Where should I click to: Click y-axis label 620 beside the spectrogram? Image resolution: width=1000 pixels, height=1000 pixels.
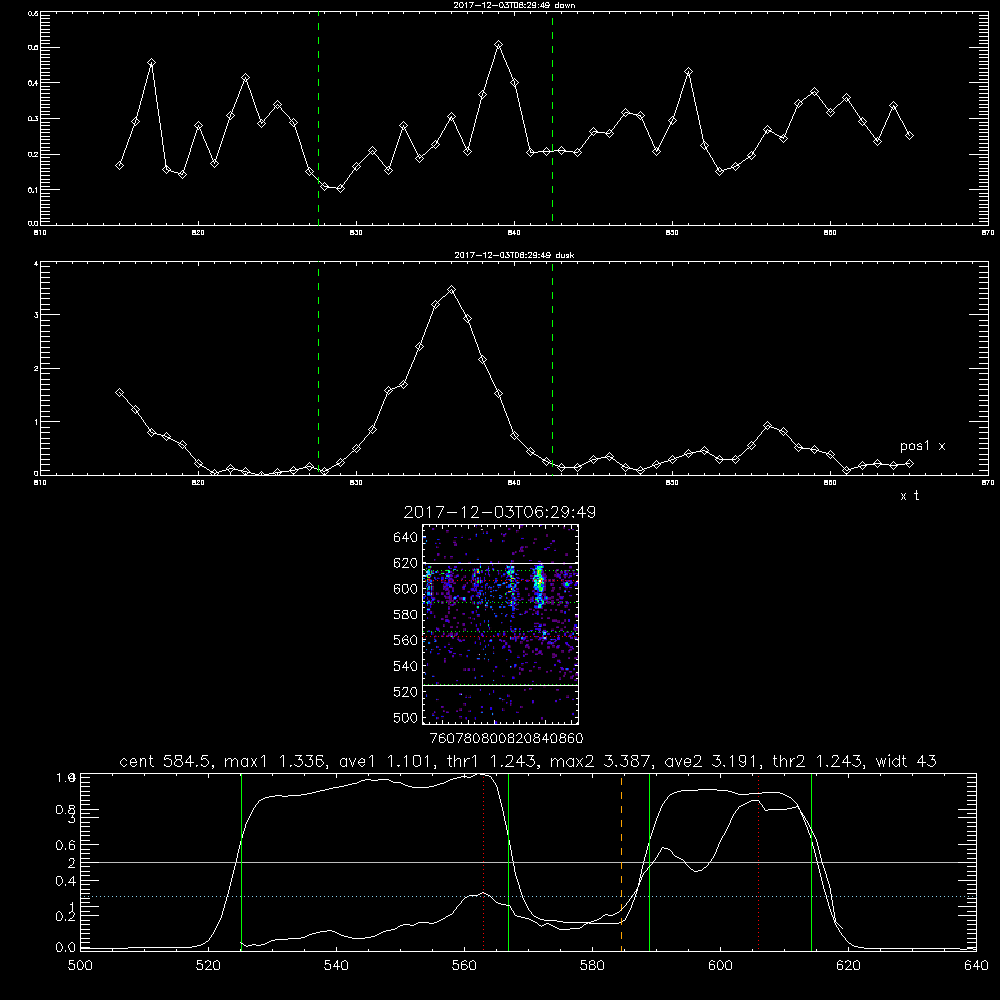406,563
